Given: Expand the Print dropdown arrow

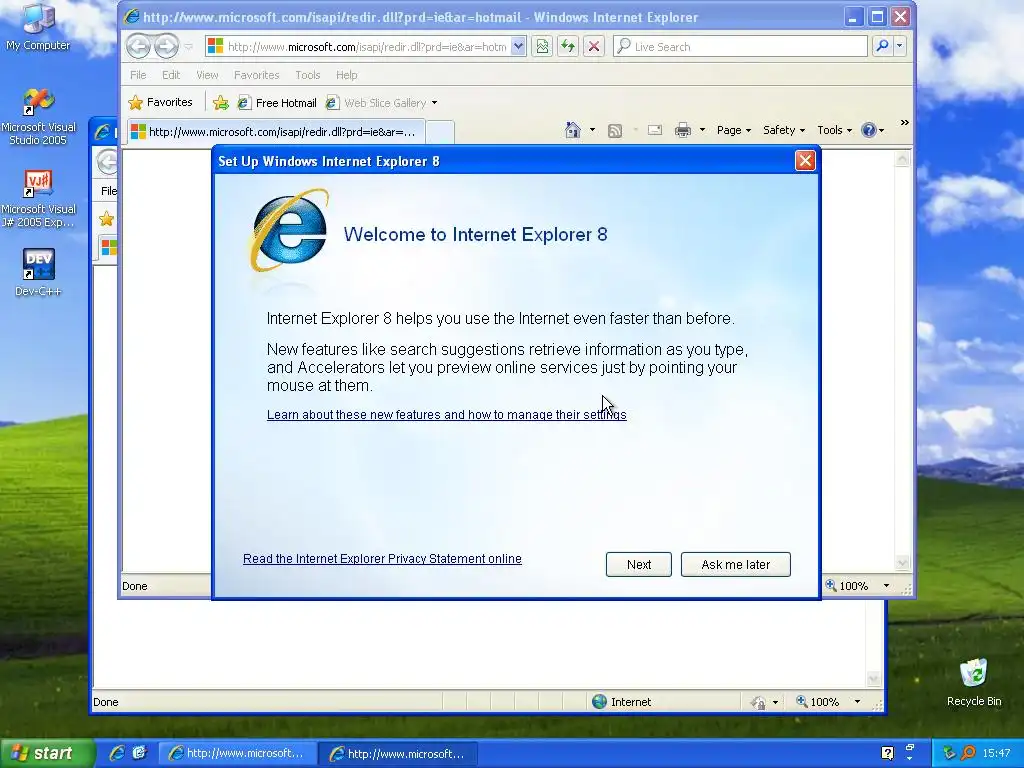Looking at the screenshot, I should pos(702,130).
